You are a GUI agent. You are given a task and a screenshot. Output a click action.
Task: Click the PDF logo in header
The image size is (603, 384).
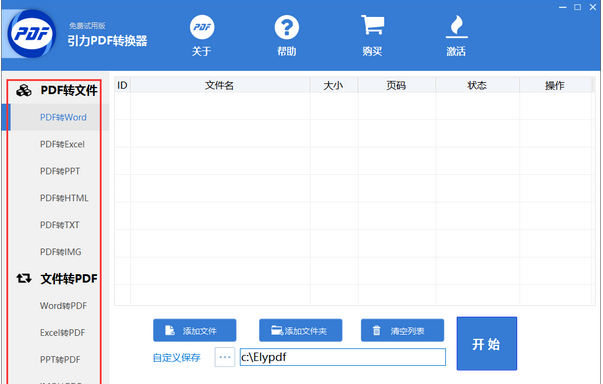click(32, 33)
